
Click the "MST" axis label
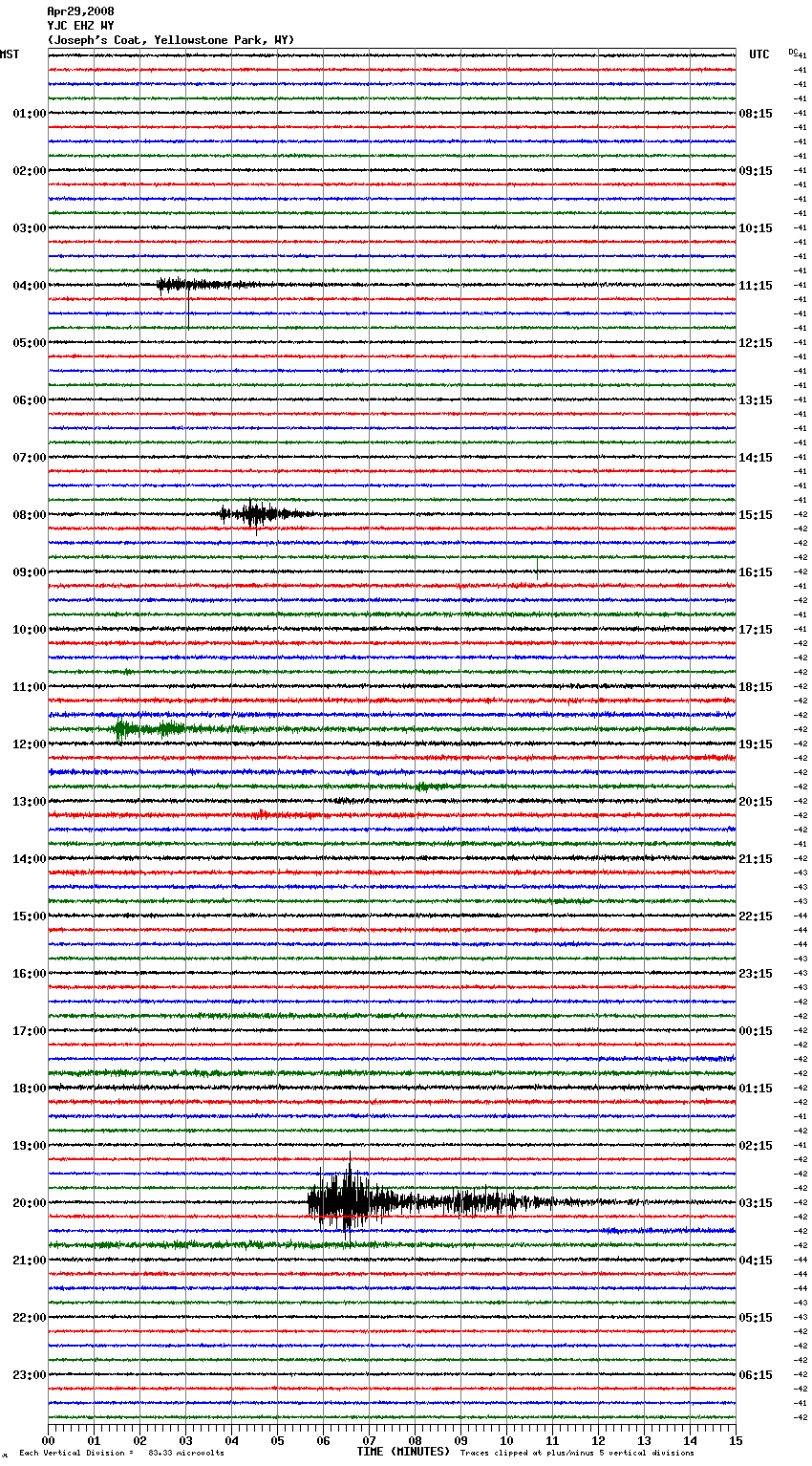pos(10,54)
